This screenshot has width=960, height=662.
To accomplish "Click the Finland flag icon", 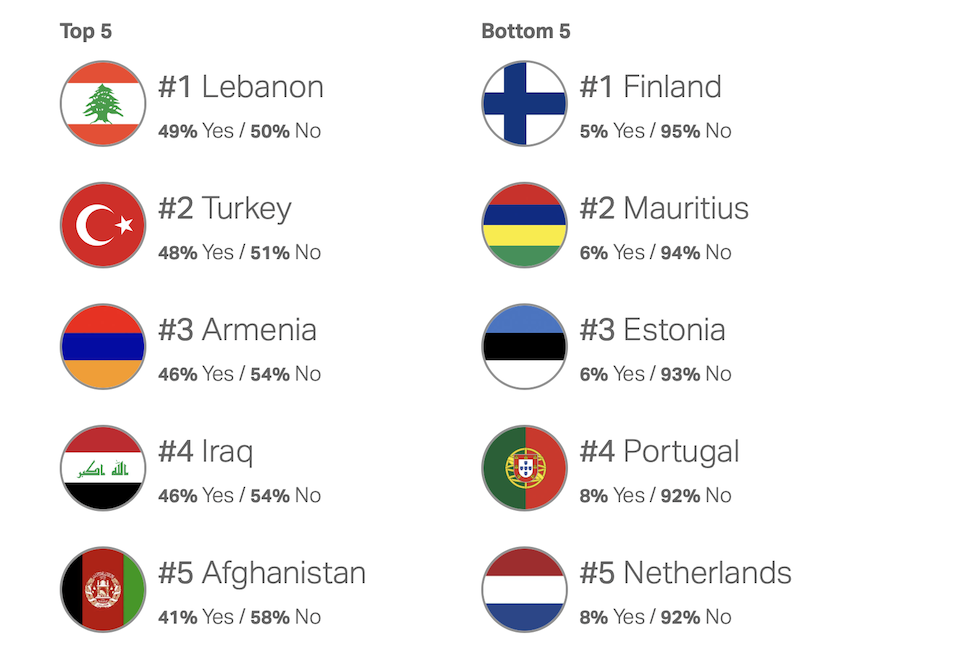I will (524, 103).
